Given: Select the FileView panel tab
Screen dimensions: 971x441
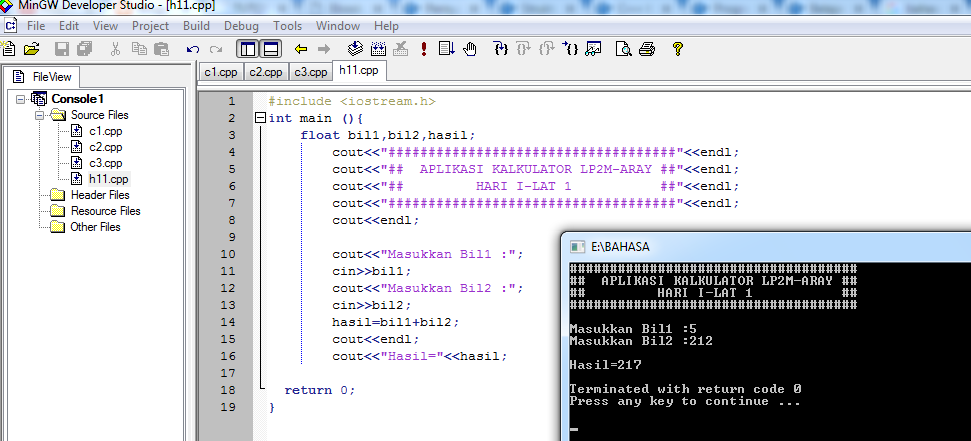Looking at the screenshot, I should 43,77.
